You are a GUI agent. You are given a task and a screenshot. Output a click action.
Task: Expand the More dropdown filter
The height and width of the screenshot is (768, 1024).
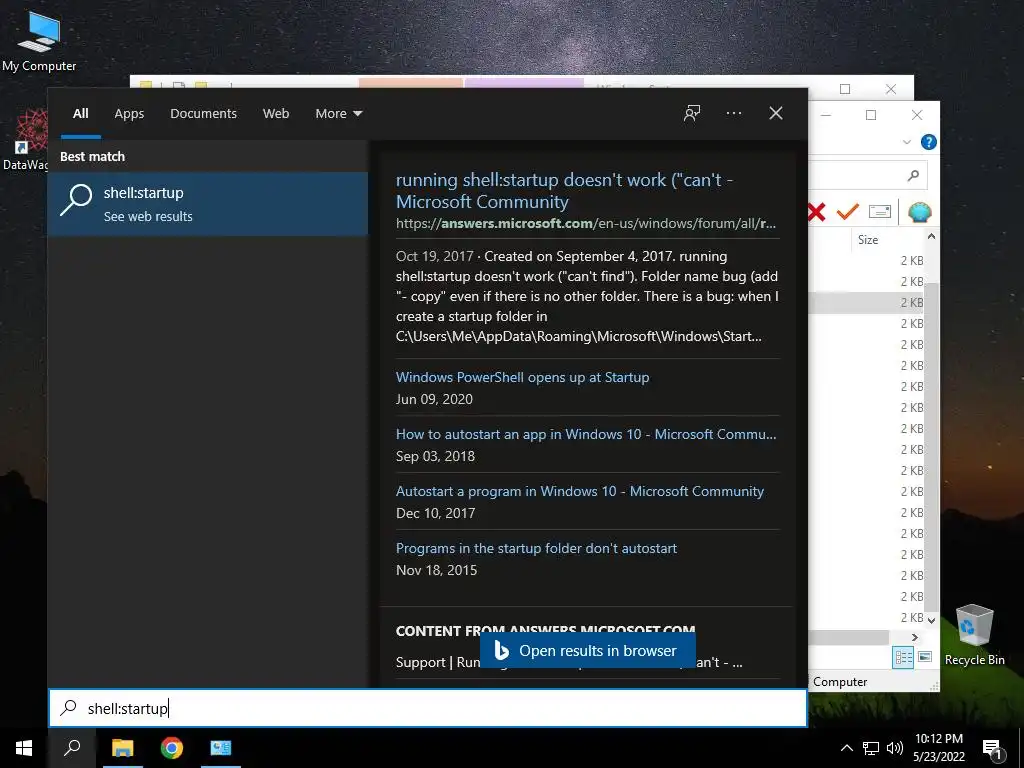[338, 114]
